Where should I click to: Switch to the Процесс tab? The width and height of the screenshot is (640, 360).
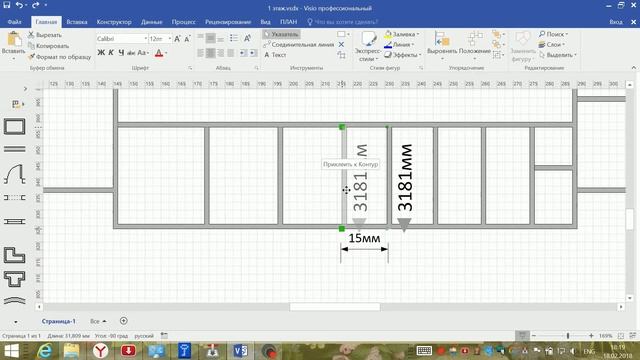183,22
